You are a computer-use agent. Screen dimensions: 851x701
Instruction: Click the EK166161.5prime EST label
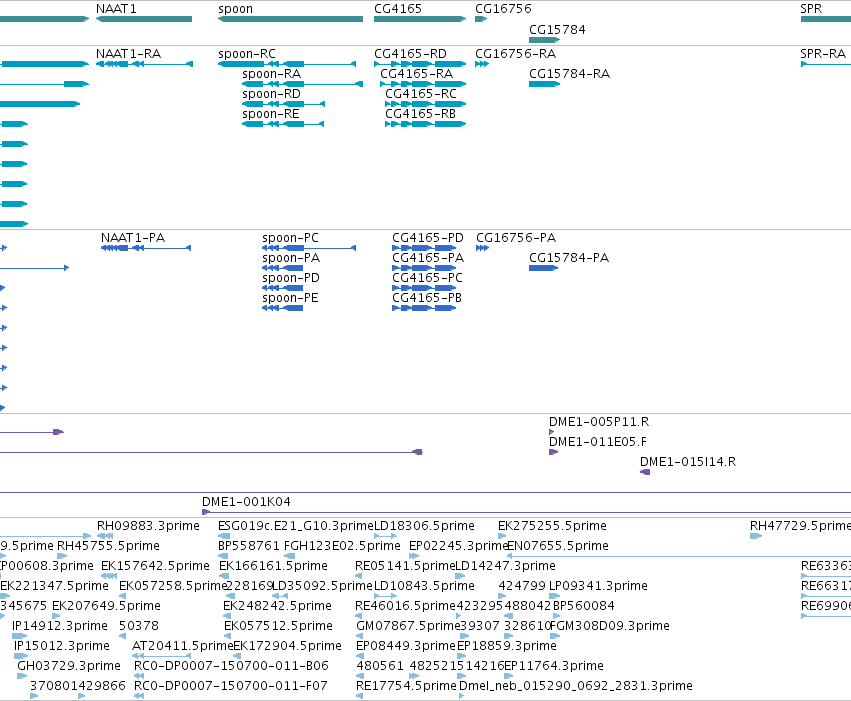(x=274, y=566)
